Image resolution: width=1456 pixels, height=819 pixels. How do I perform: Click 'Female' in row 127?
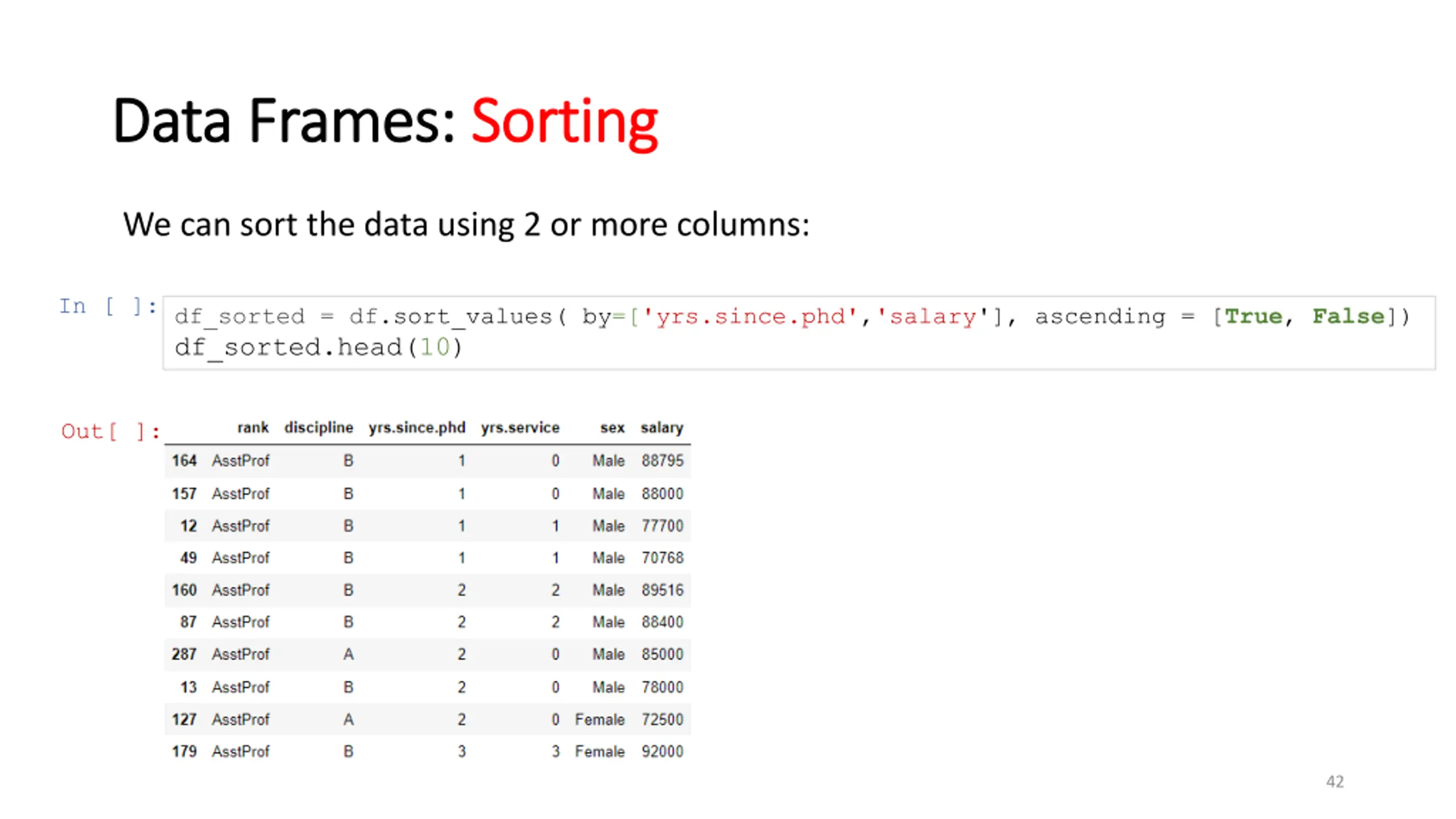(599, 719)
